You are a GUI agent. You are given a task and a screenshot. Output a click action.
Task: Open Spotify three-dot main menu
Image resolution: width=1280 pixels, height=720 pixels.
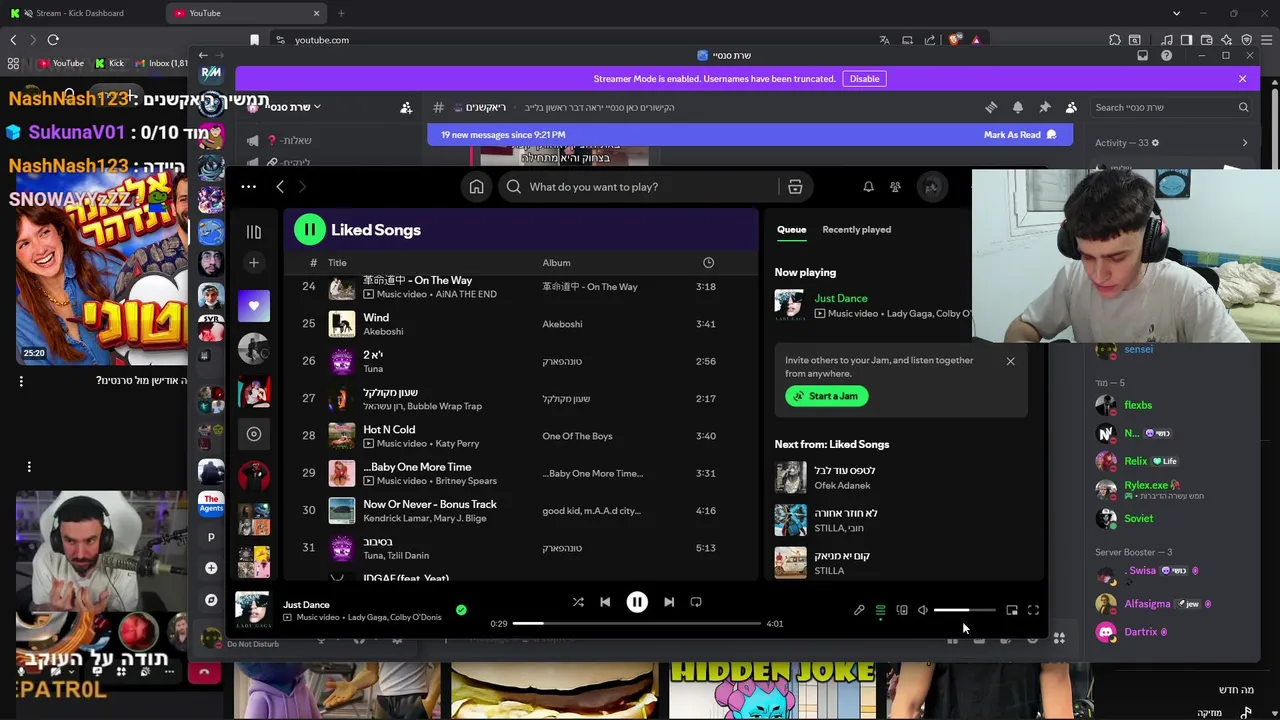[248, 187]
